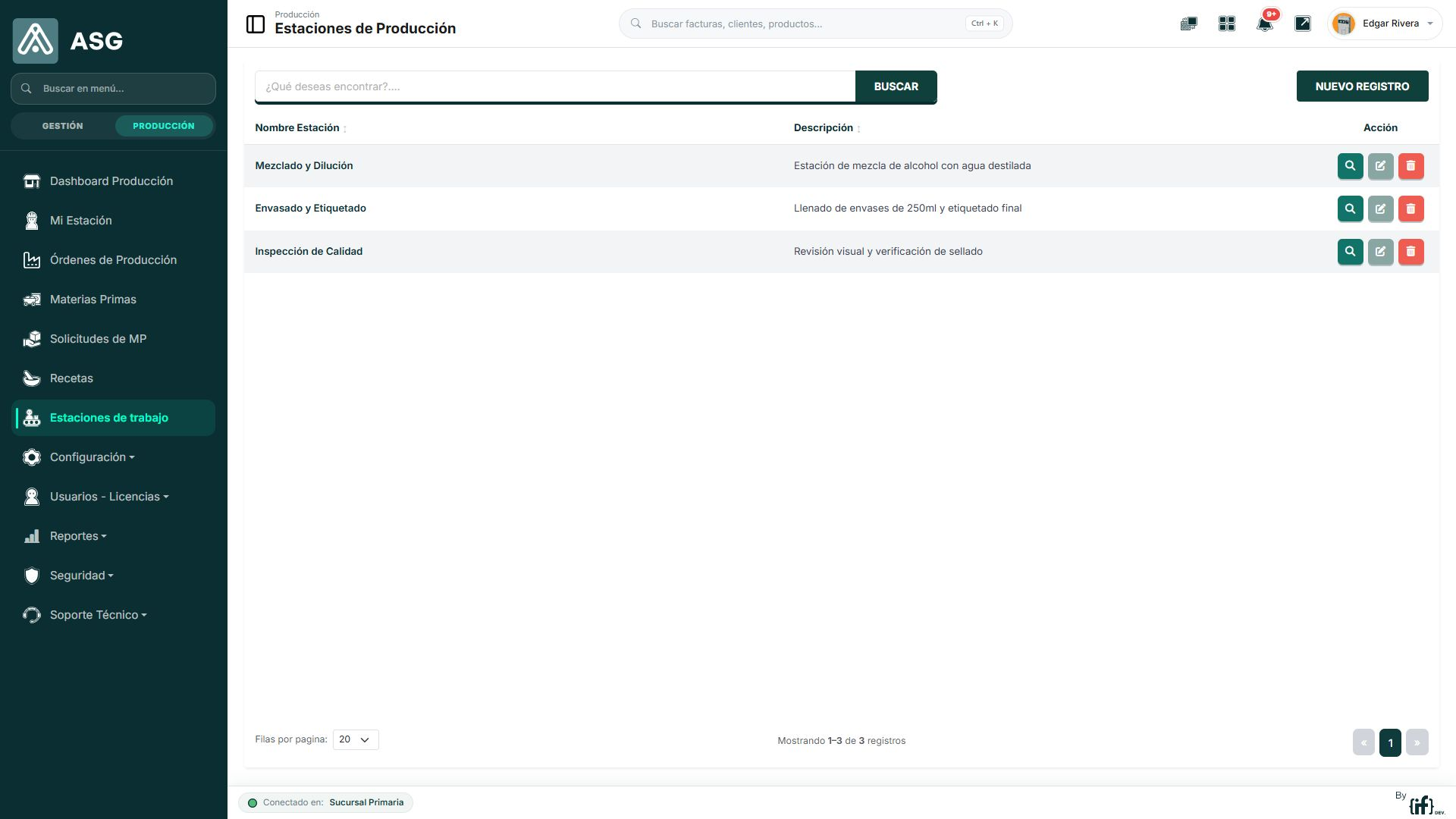Viewport: 1456px width, 819px height.
Task: View details of Mezclado y Dilución
Action: pos(1350,166)
